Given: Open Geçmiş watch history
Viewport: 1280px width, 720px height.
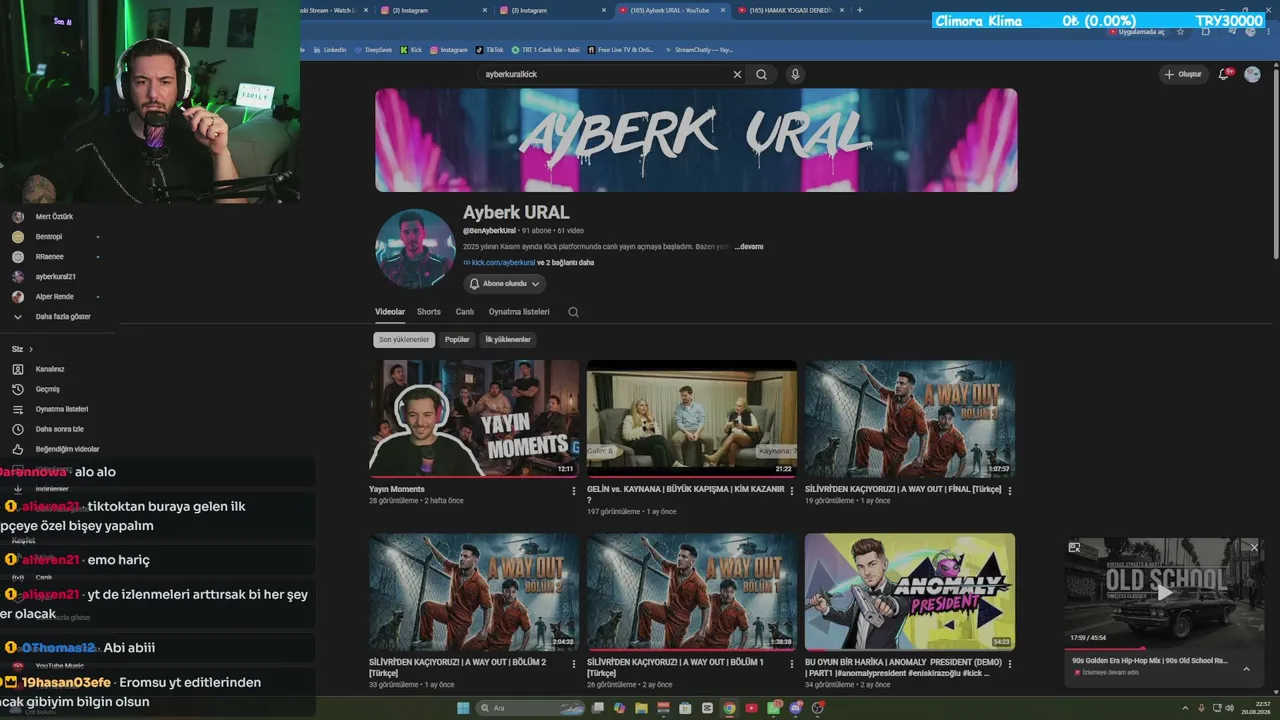Looking at the screenshot, I should [48, 389].
